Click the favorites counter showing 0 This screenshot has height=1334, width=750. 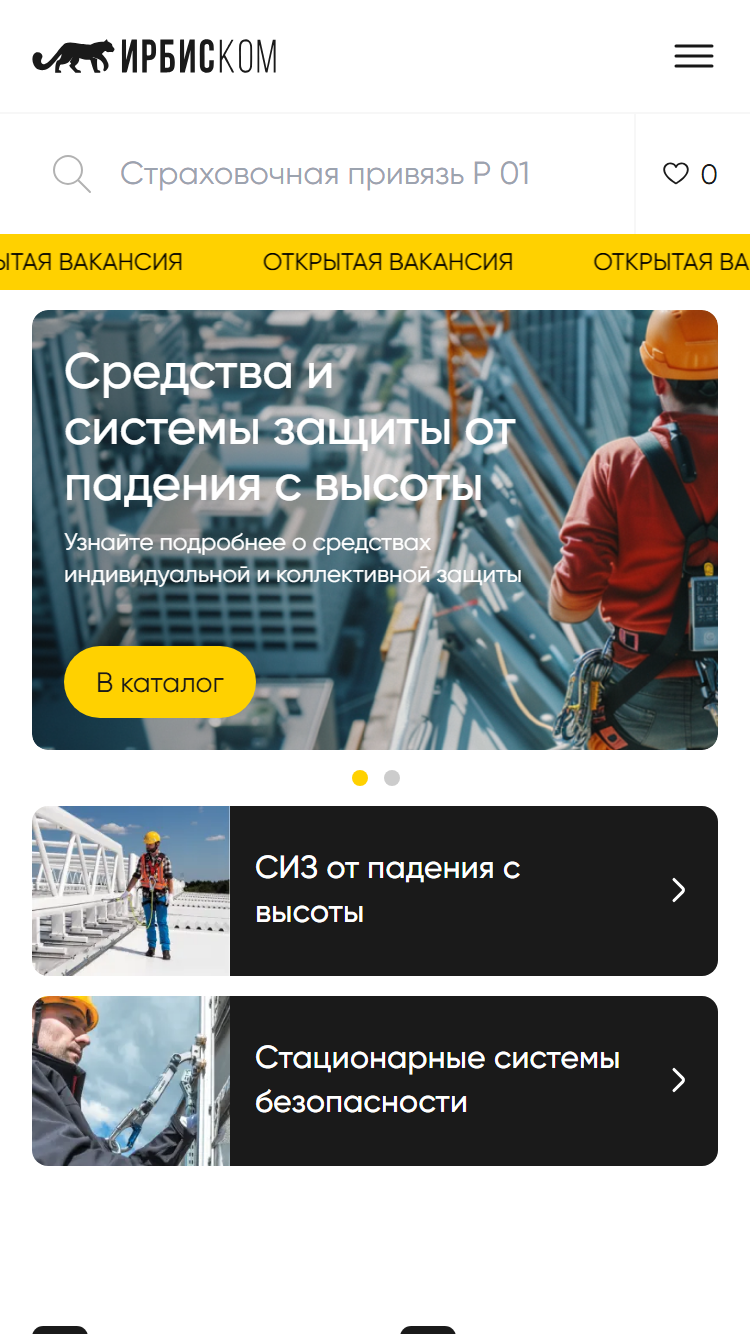click(x=708, y=175)
